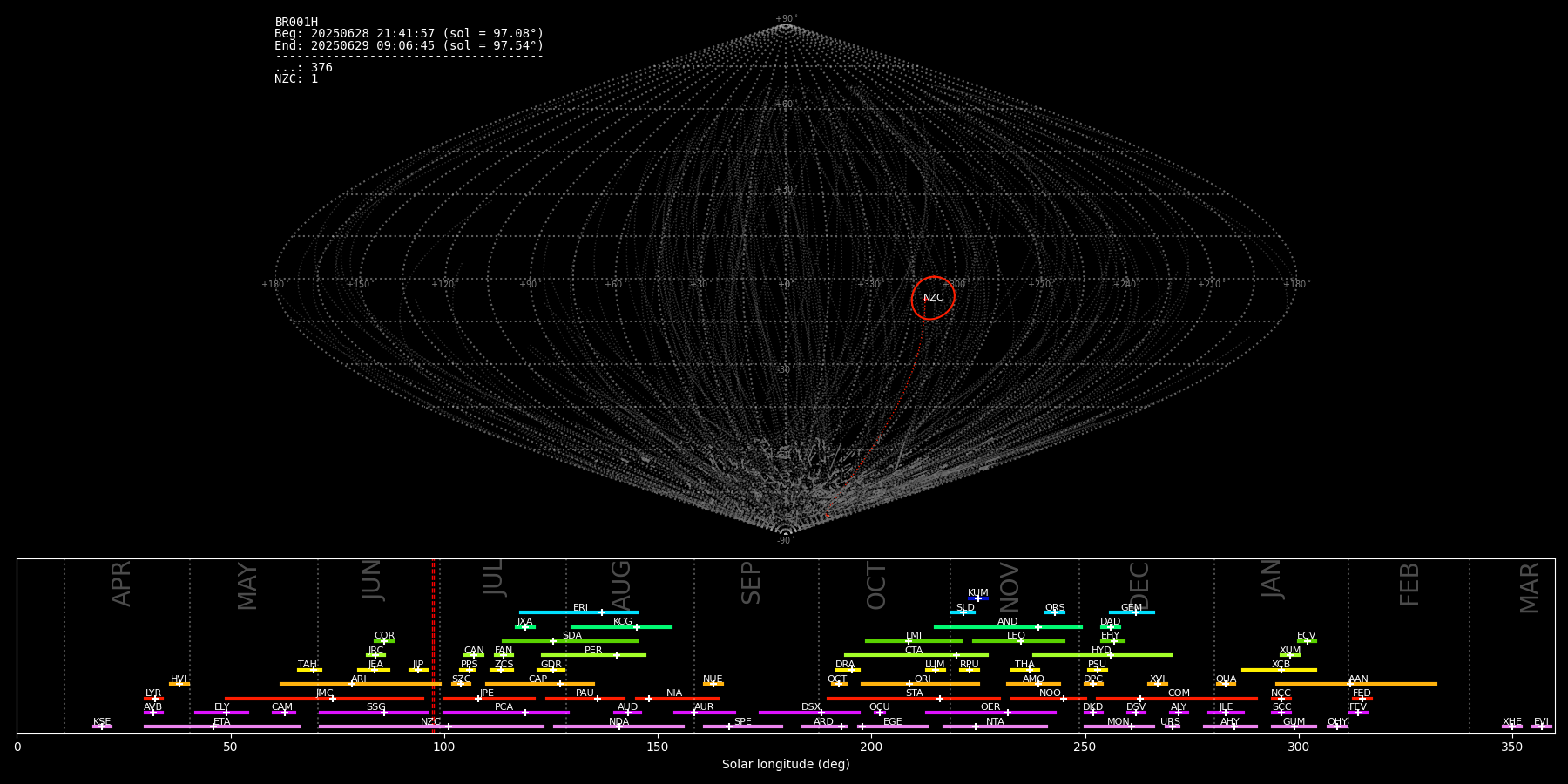The height and width of the screenshot is (784, 1568).
Task: Click the cyan GEM shower bar
Action: click(x=1132, y=612)
